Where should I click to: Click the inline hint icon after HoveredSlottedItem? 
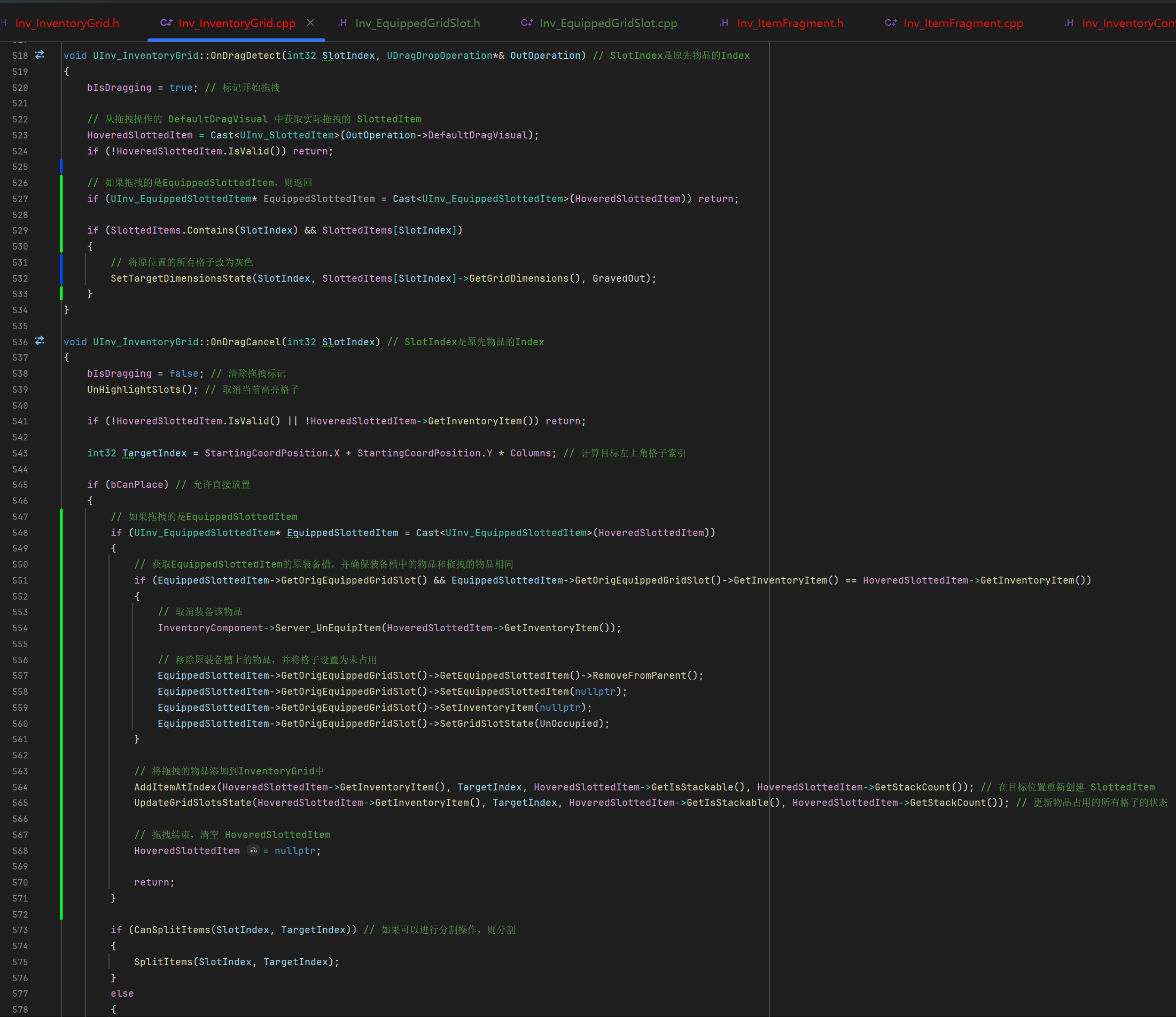click(x=253, y=850)
